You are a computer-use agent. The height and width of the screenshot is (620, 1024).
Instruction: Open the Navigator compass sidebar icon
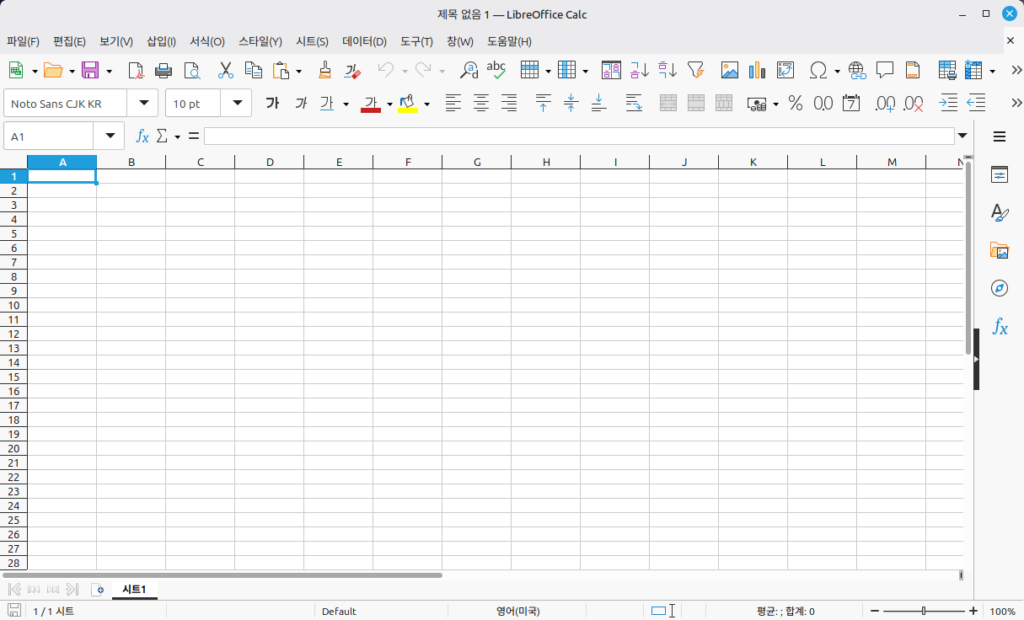(x=999, y=288)
